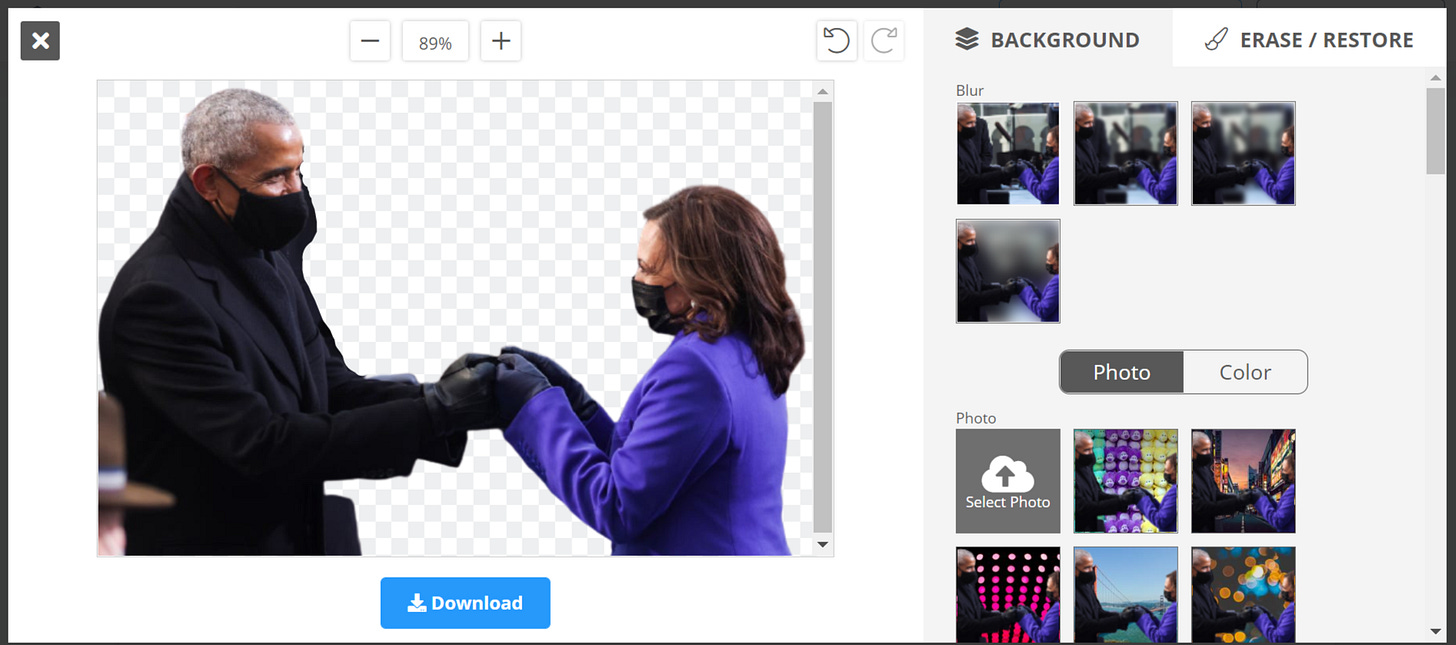Toggle to Photo backgrounds
1456x645 pixels.
point(1122,372)
